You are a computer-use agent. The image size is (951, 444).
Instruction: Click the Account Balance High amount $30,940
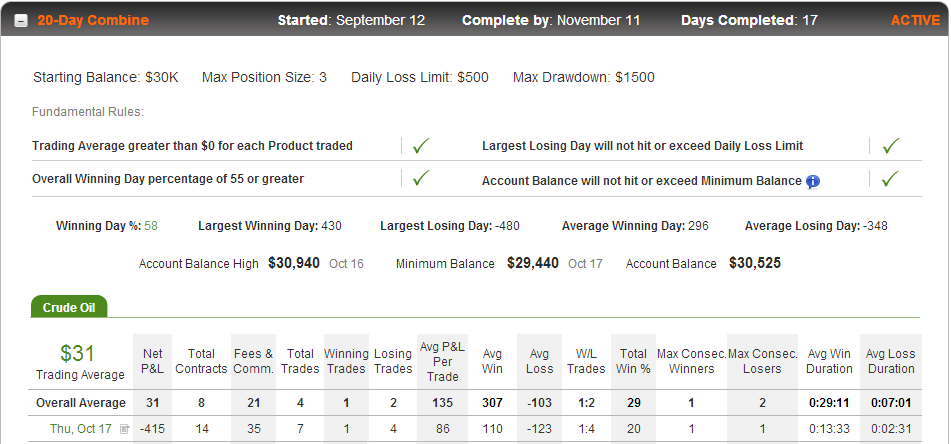(294, 263)
